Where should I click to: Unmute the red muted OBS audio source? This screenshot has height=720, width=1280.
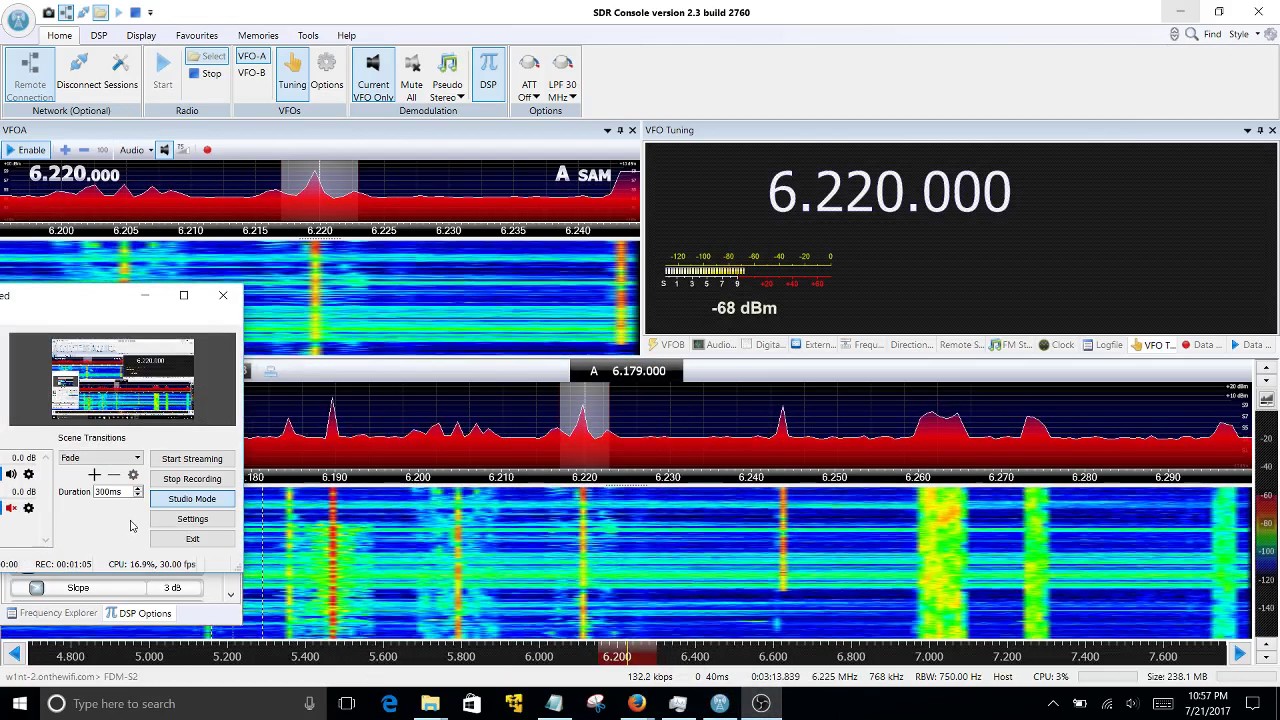tap(11, 508)
